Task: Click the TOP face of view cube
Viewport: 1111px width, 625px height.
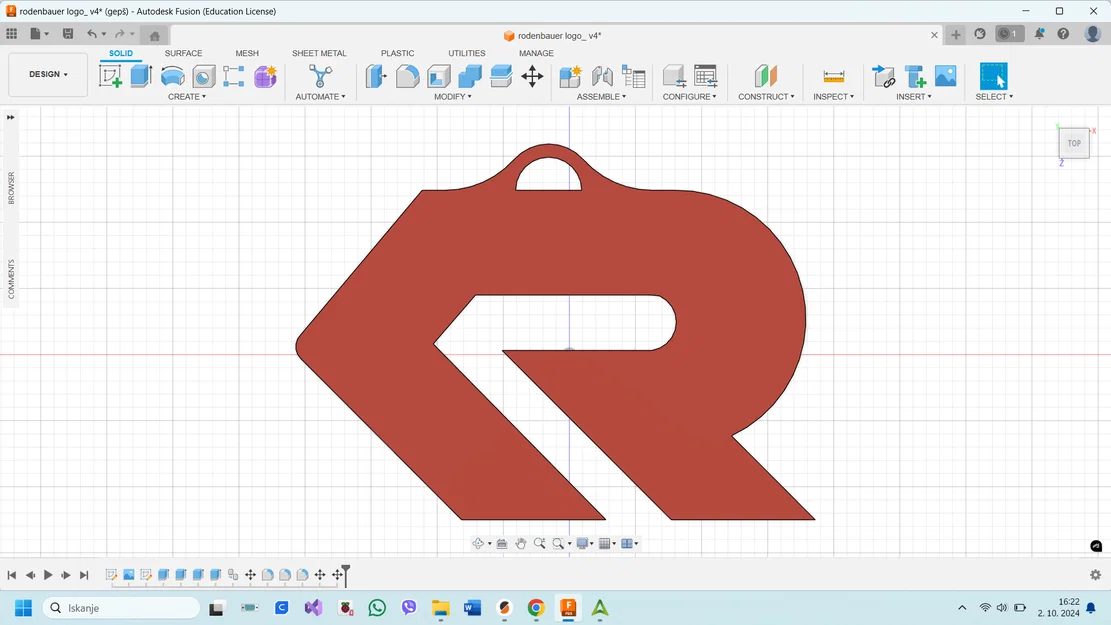Action: 1074,143
